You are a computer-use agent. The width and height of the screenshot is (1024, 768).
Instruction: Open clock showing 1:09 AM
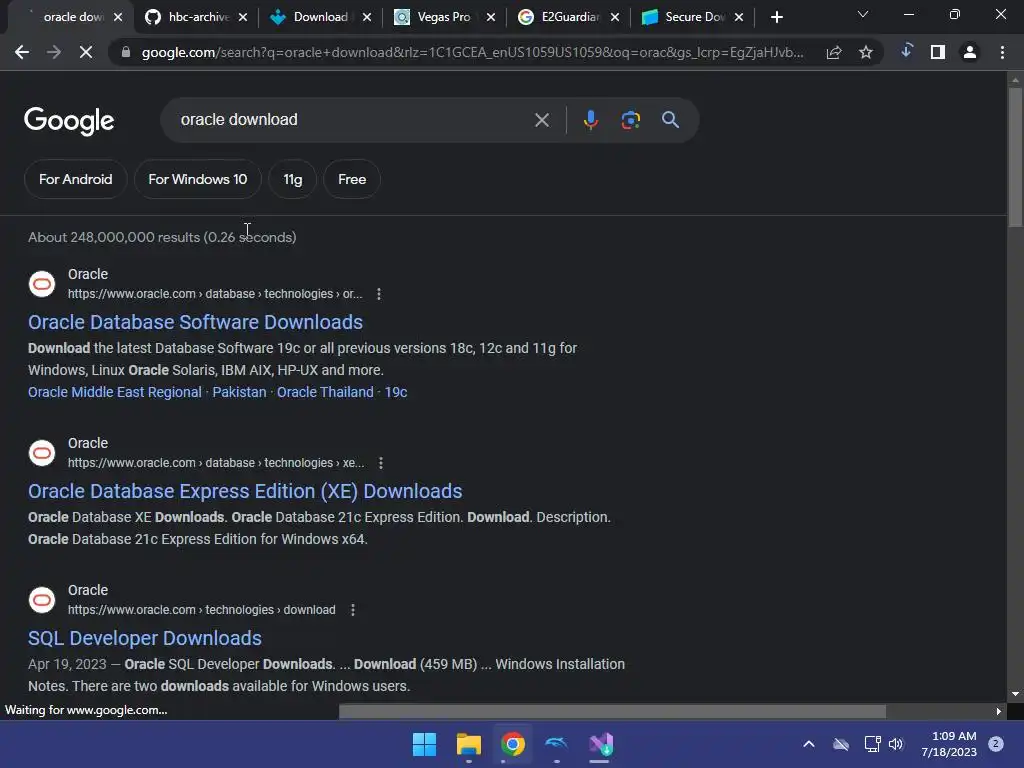coord(949,744)
